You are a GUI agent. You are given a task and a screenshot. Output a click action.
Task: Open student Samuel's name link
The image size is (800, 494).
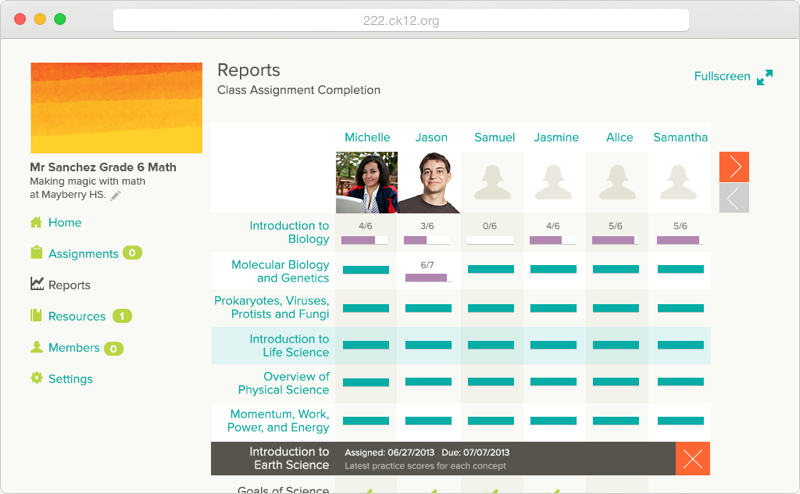tap(494, 137)
